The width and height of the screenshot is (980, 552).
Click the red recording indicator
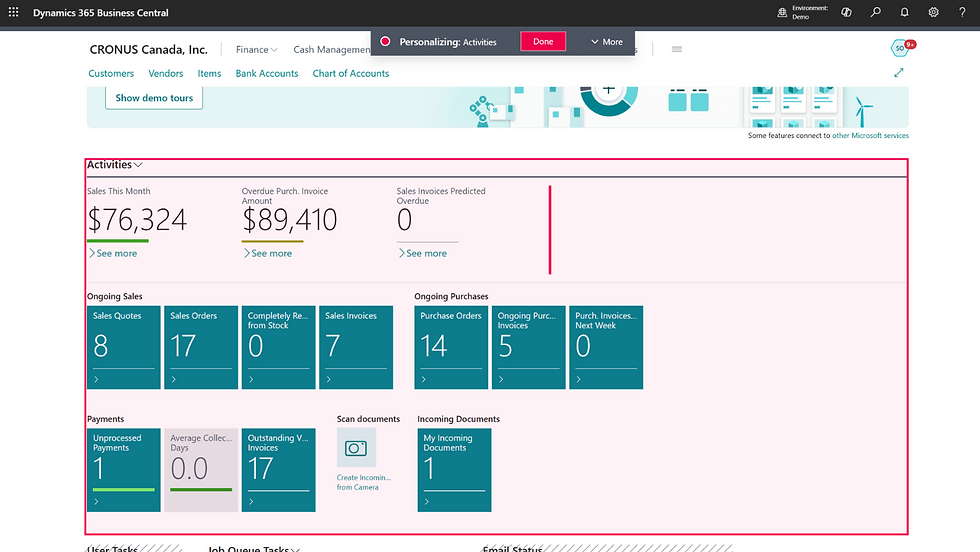[385, 41]
